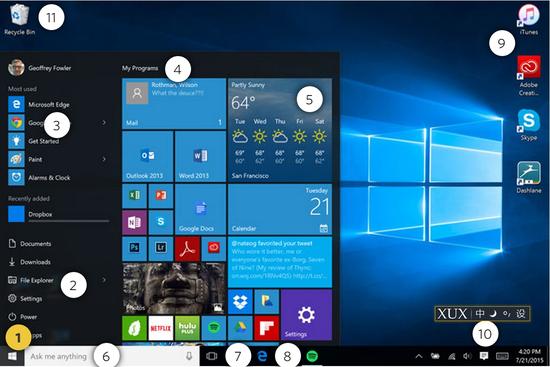This screenshot has height=367, width=550.
Task: Open Task View on the taskbar
Action: tap(212, 356)
